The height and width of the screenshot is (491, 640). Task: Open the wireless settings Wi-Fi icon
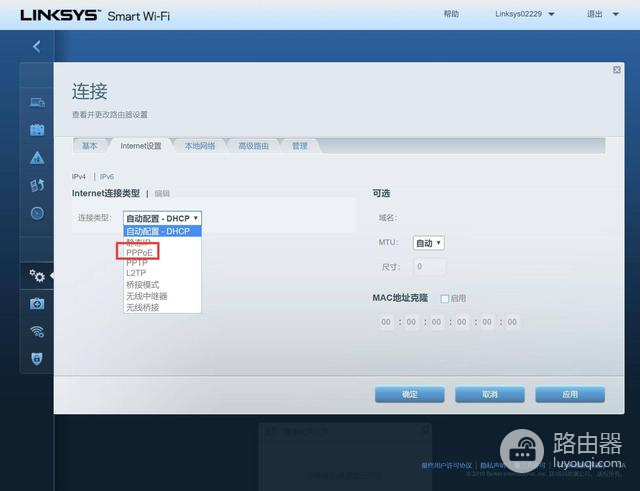coord(37,331)
